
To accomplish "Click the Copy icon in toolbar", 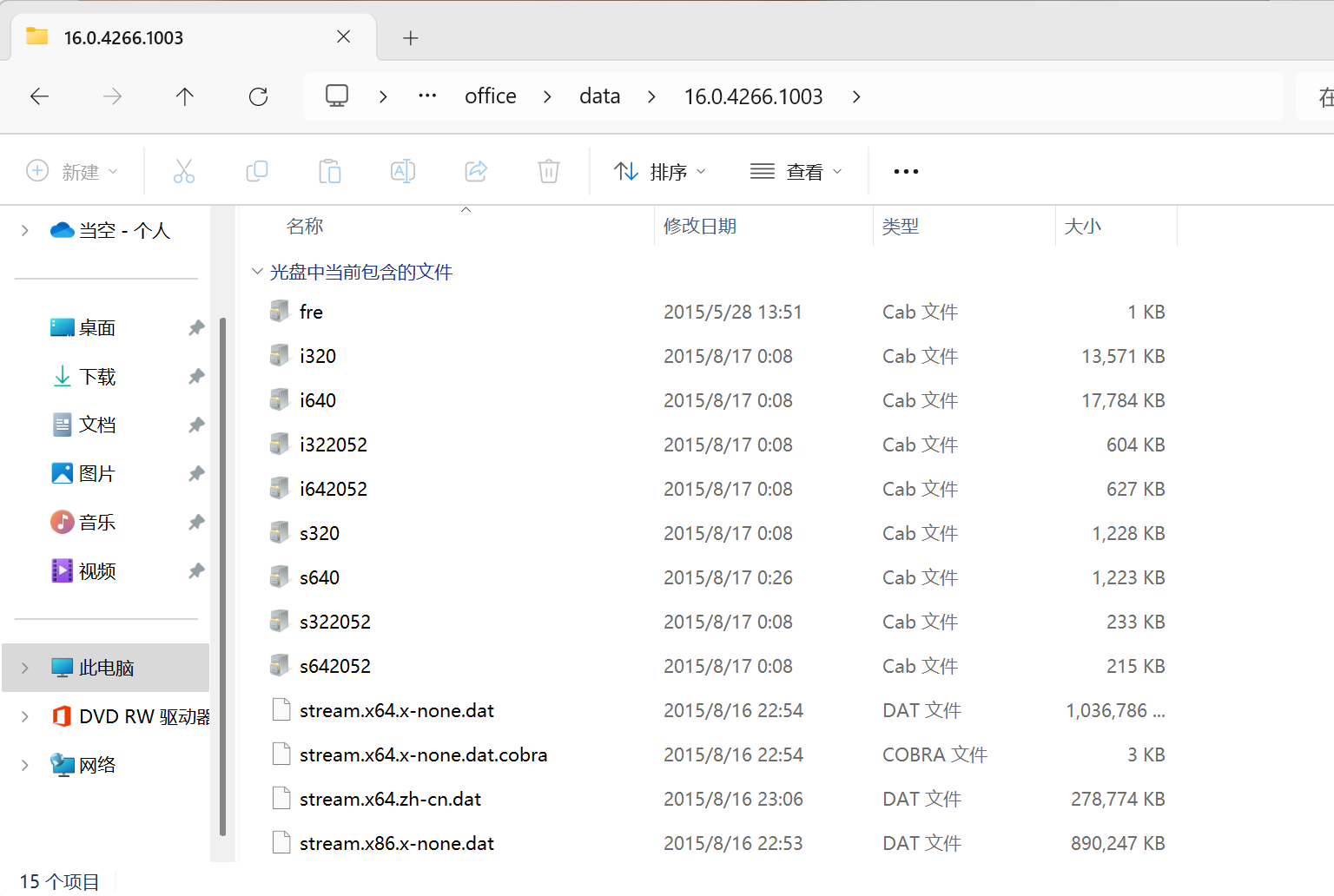I will pos(257,171).
